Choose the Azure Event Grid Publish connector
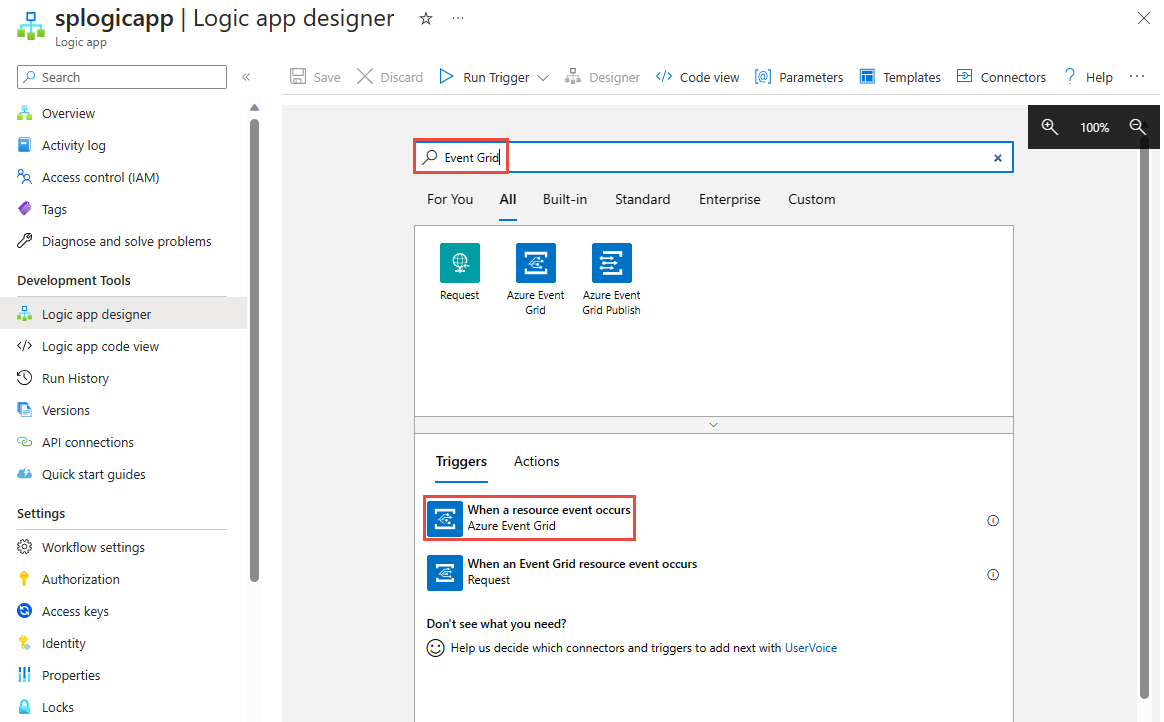1164x722 pixels. pyautogui.click(x=611, y=263)
